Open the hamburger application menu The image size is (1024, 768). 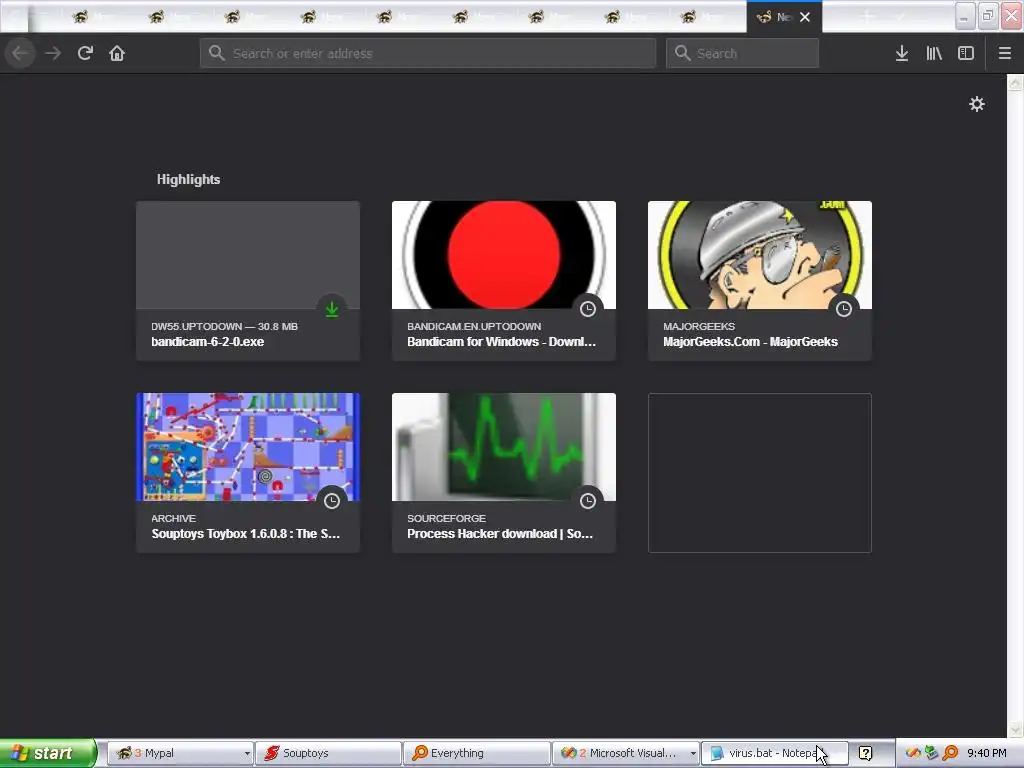[1004, 54]
